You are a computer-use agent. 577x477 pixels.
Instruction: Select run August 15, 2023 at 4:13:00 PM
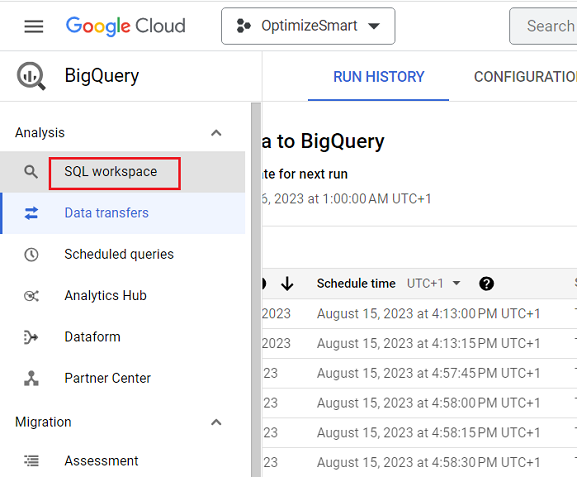[x=428, y=314]
